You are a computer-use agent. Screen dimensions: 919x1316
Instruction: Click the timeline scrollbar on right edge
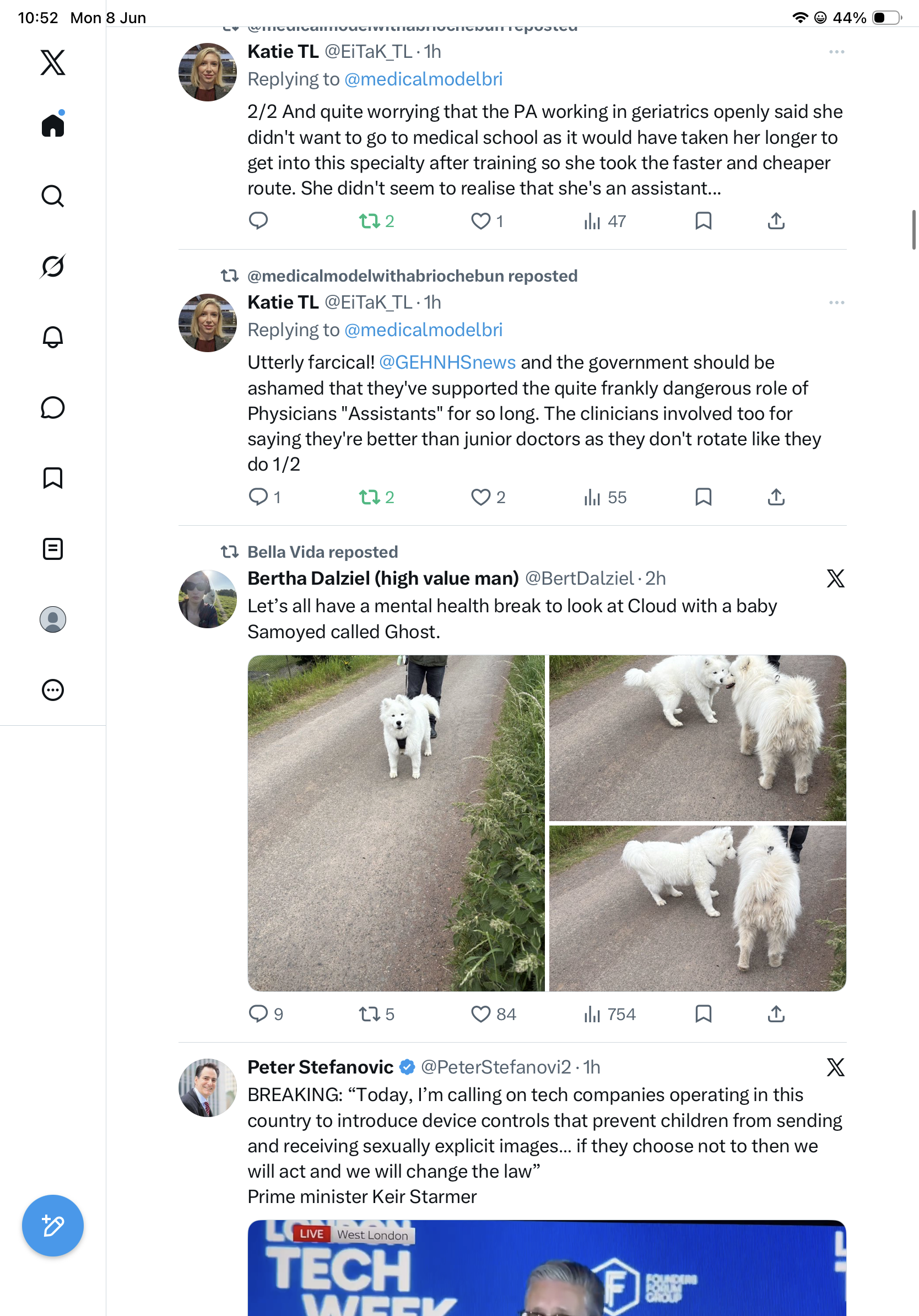pyautogui.click(x=914, y=230)
